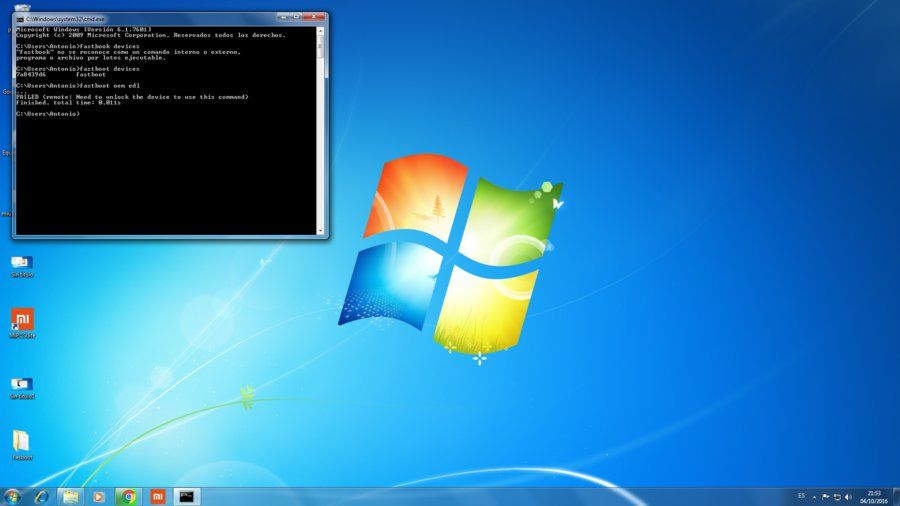Image resolution: width=900 pixels, height=506 pixels.
Task: Launch Internet Explorer from the taskbar
Action: (41, 497)
